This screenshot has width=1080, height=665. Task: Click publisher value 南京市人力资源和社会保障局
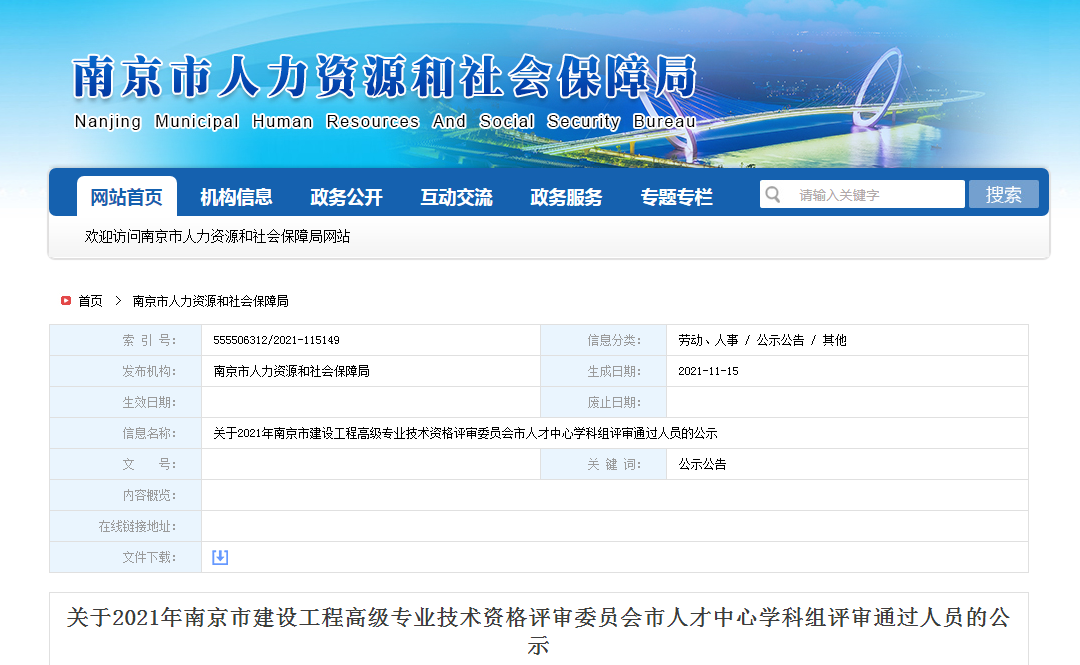291,371
